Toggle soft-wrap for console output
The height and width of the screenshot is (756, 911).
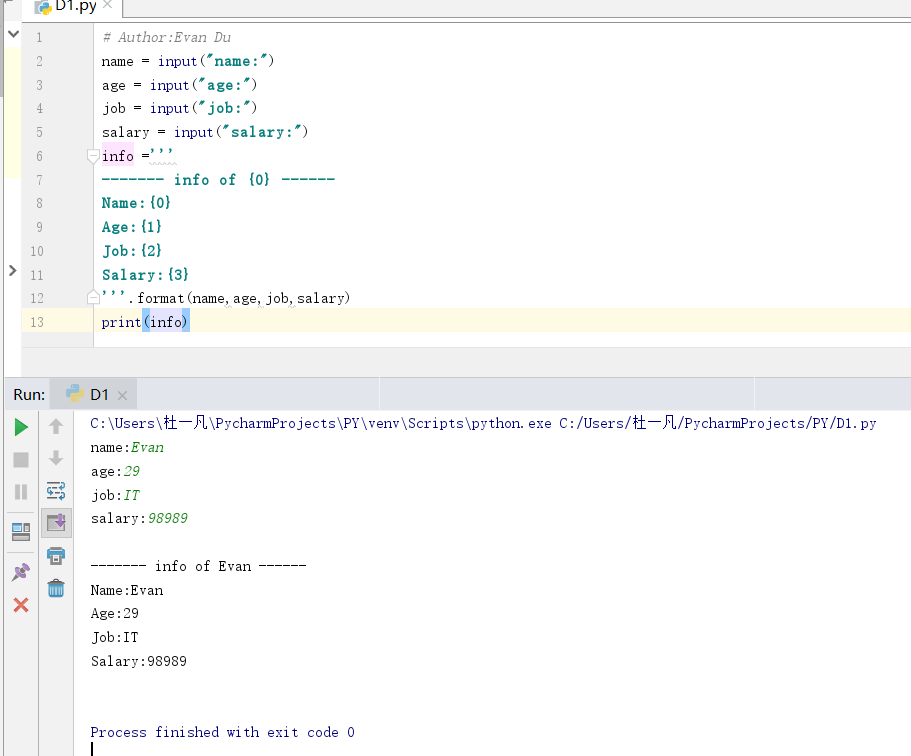(56, 491)
